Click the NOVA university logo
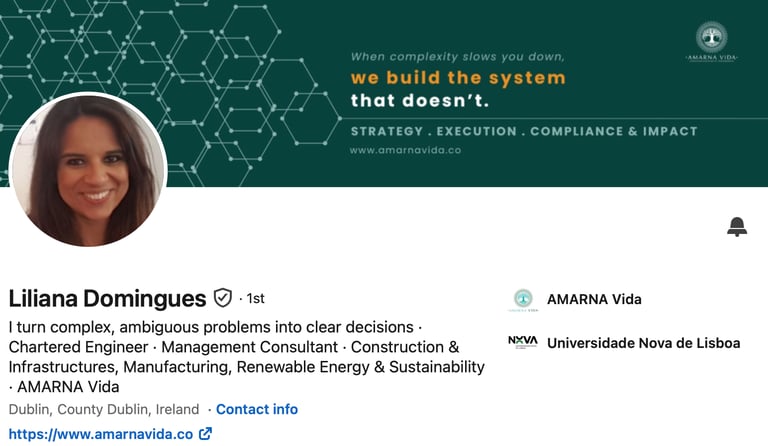 pyautogui.click(x=523, y=342)
